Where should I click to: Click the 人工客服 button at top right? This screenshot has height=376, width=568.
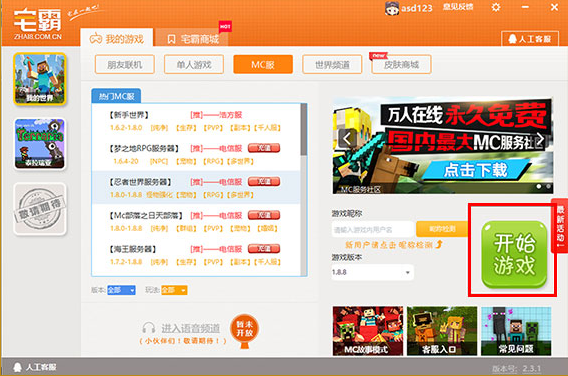point(530,38)
